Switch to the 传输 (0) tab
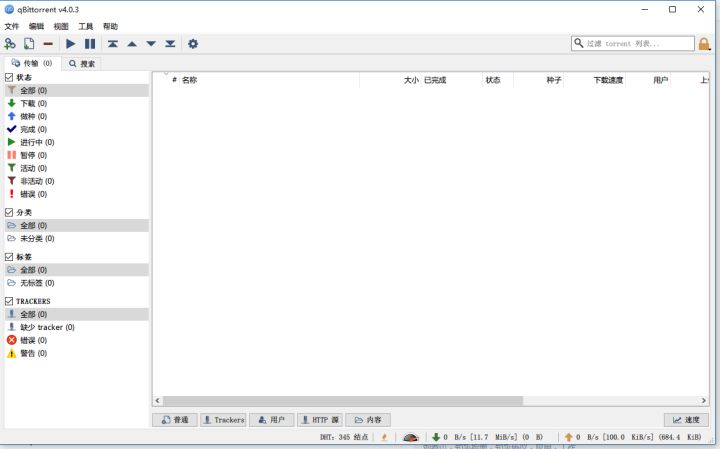This screenshot has height=449, width=720. tap(32, 63)
